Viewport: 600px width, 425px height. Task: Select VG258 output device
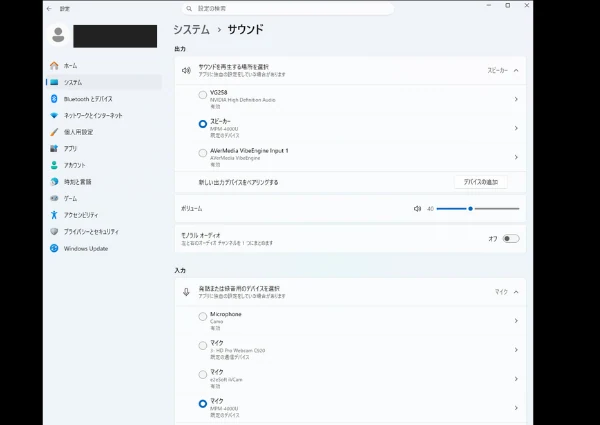tap(203, 95)
